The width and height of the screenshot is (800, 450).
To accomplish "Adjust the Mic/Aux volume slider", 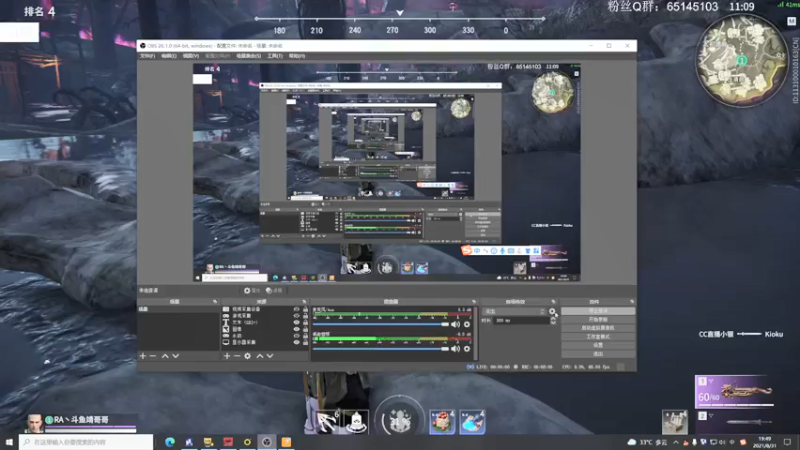I will tap(381, 324).
